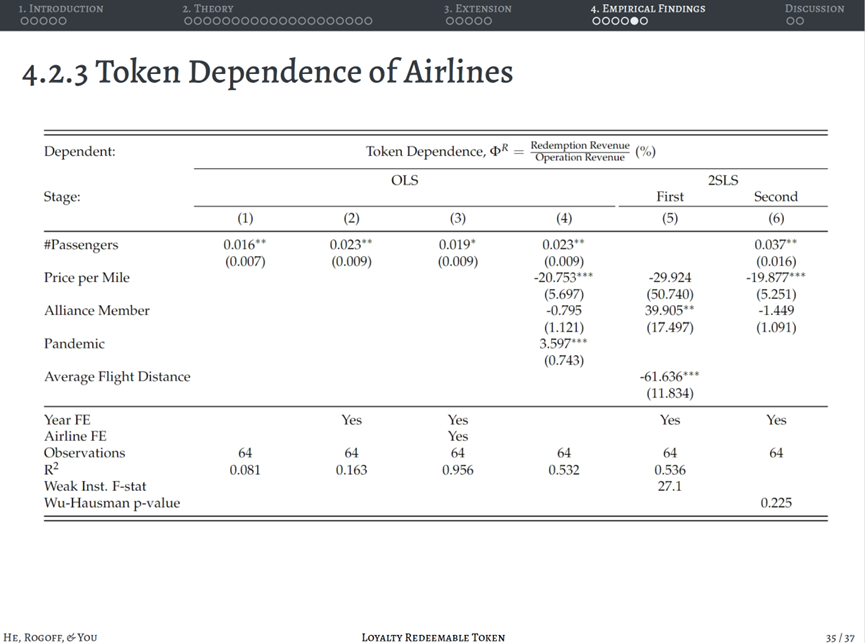Click first slide dot under Extension
Screen dimensions: 865x643
448,21
